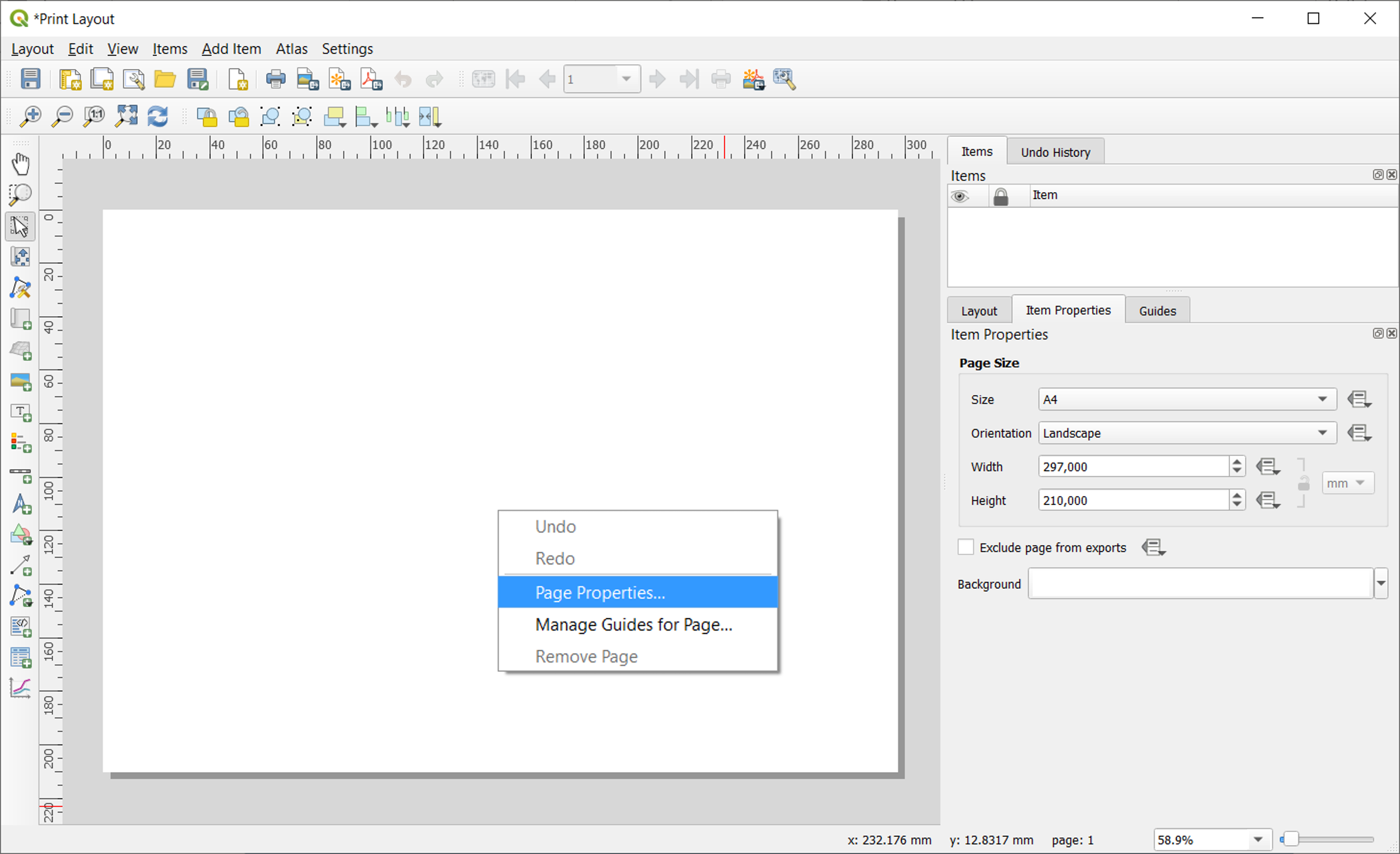Image resolution: width=1400 pixels, height=854 pixels.
Task: Export layout as PDF
Action: coord(371,79)
